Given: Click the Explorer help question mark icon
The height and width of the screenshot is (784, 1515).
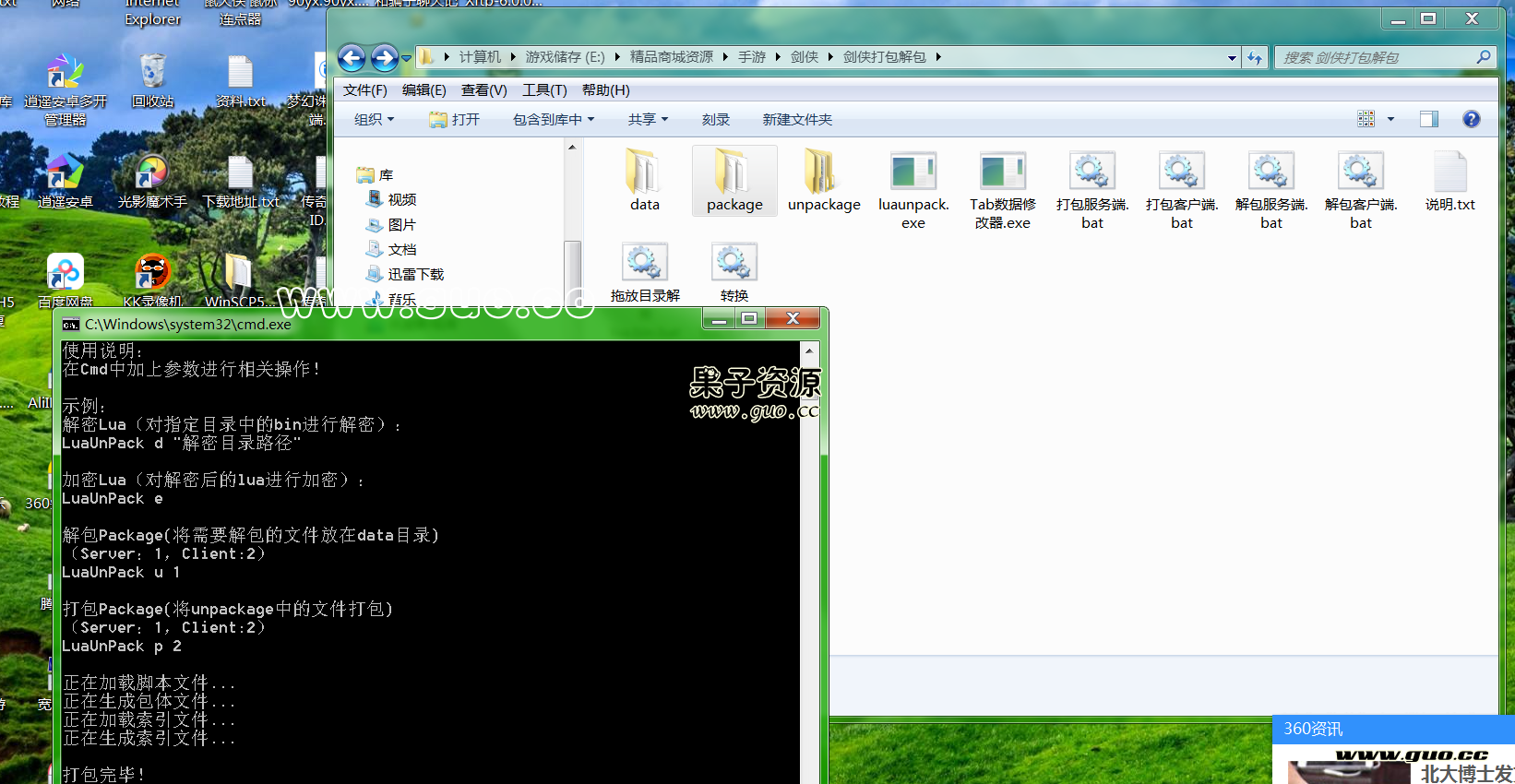Looking at the screenshot, I should click(1471, 119).
